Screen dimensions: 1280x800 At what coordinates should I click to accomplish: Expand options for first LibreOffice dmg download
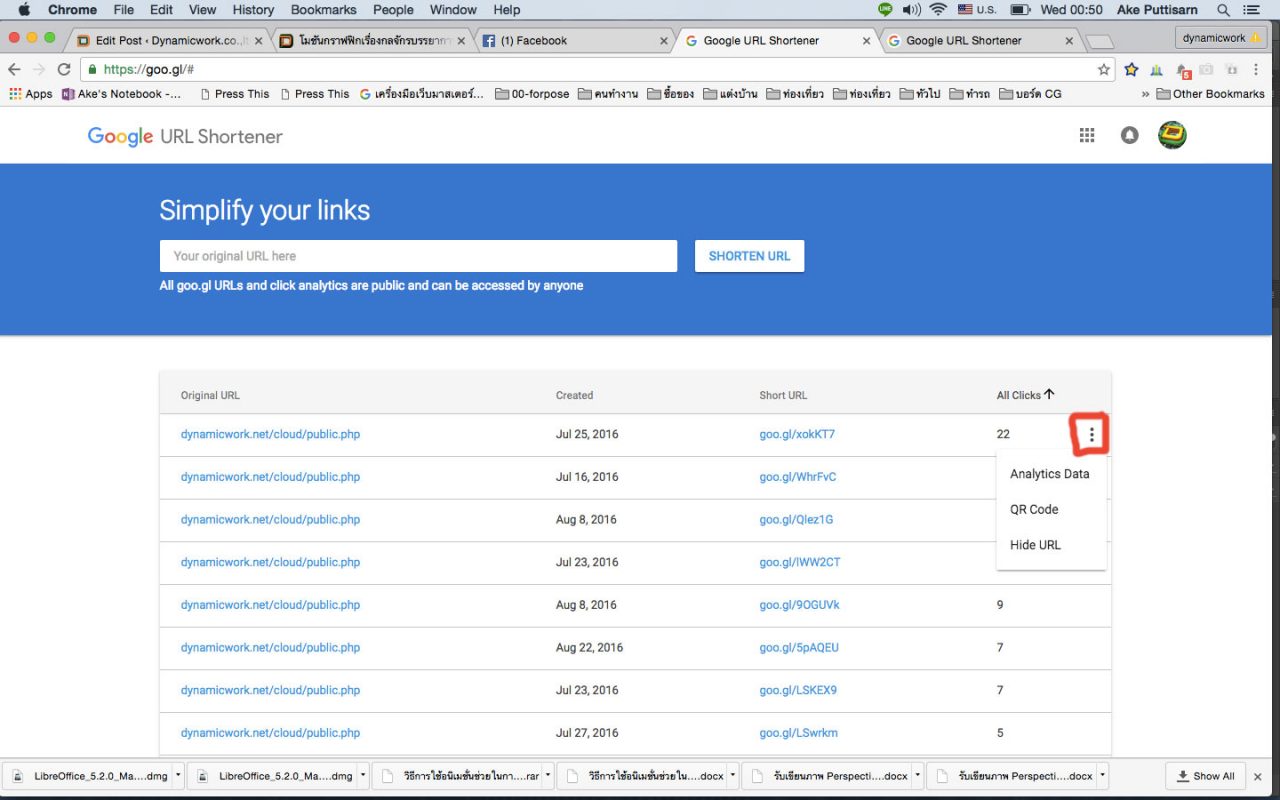click(x=178, y=775)
